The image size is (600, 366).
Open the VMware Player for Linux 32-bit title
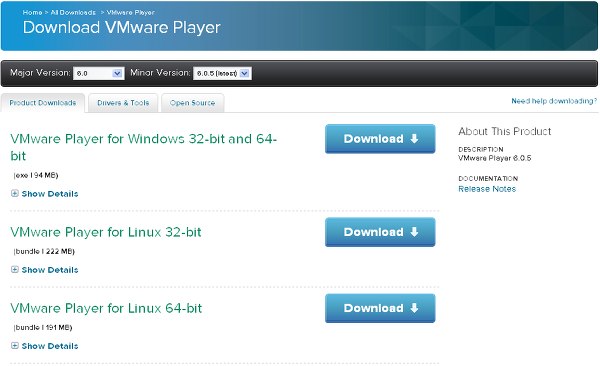tap(106, 232)
